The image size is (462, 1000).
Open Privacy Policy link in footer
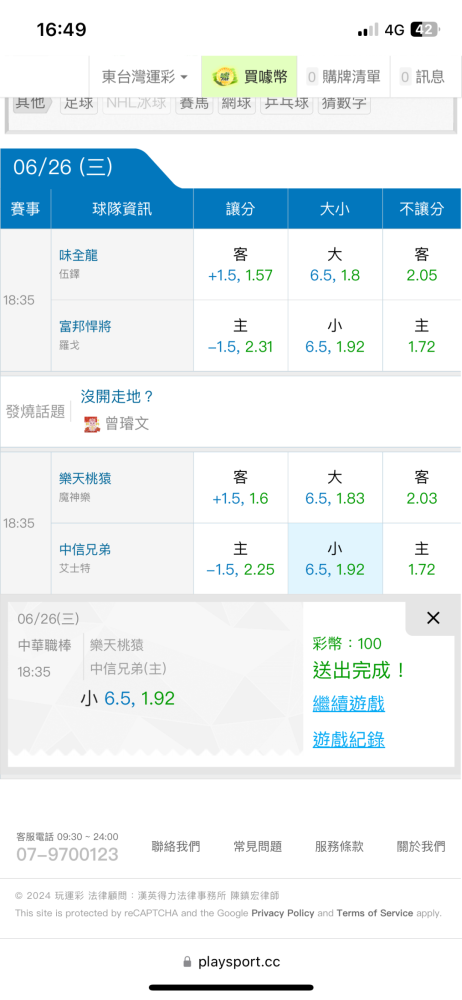[283, 913]
